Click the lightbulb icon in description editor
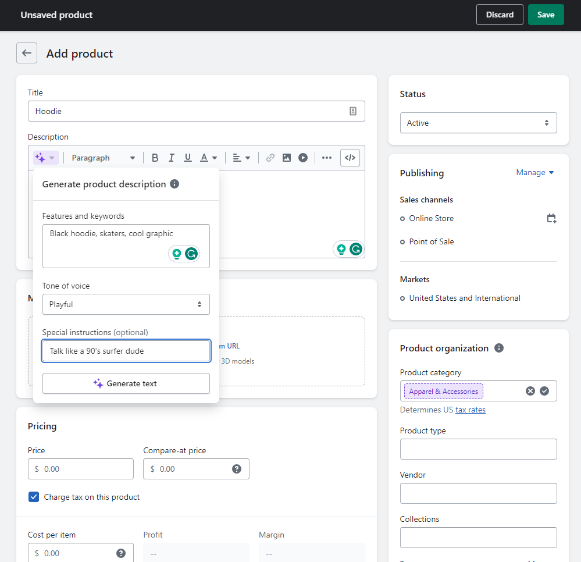The height and width of the screenshot is (562, 581). 341,249
